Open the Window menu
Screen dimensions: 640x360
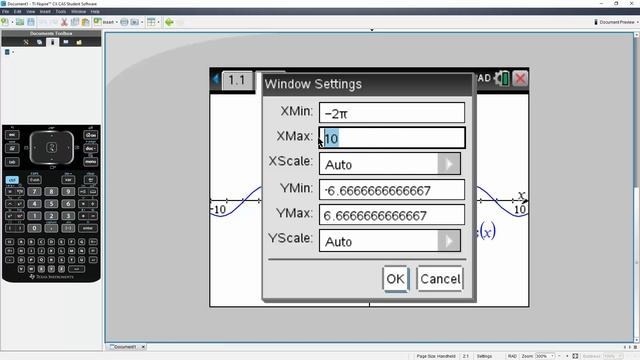pyautogui.click(x=78, y=11)
